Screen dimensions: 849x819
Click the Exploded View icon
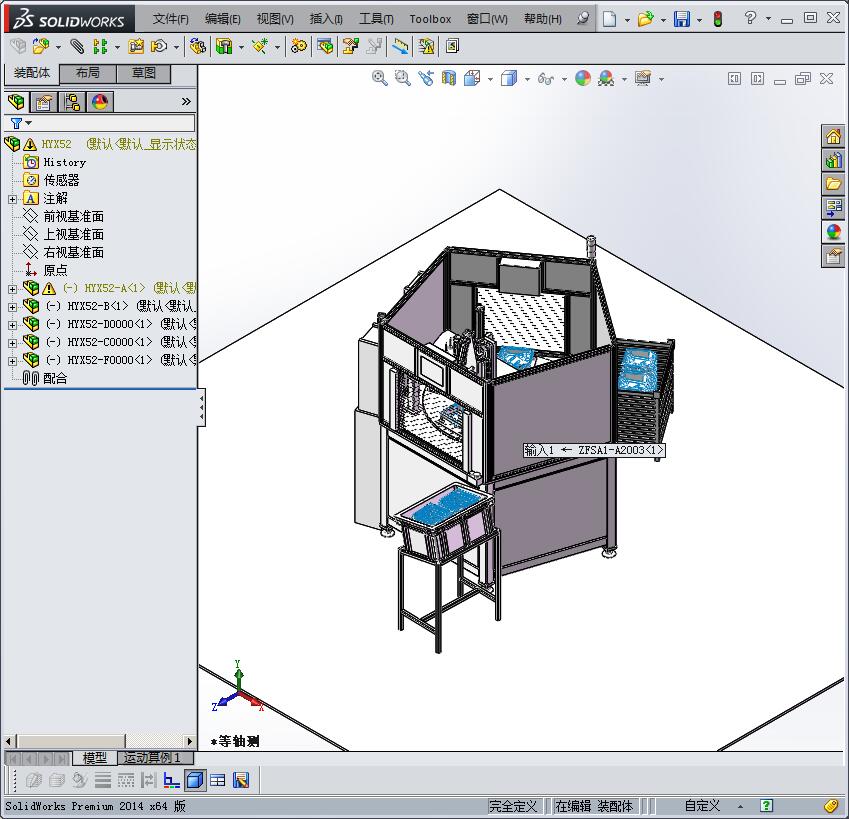[351, 47]
